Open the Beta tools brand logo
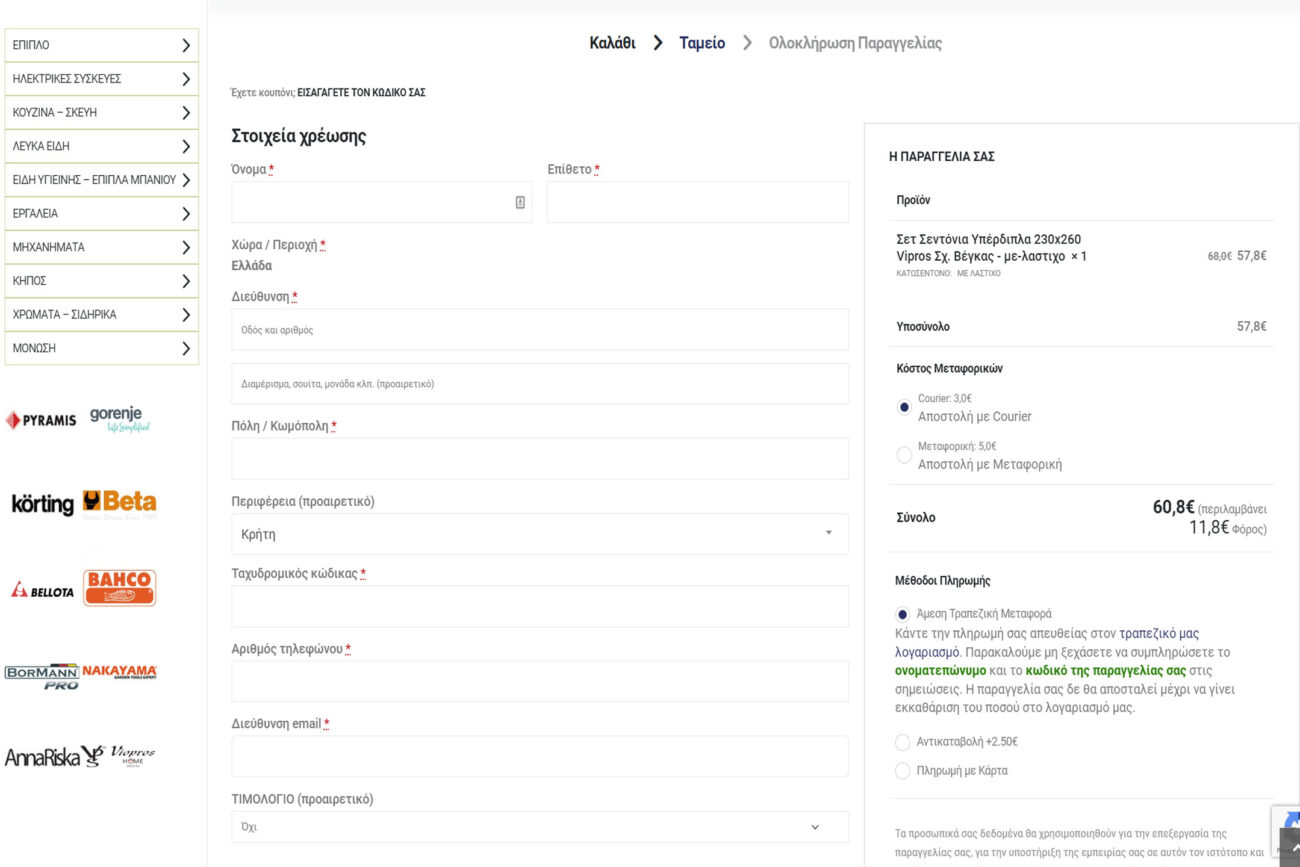This screenshot has height=867, width=1300. pyautogui.click(x=119, y=503)
